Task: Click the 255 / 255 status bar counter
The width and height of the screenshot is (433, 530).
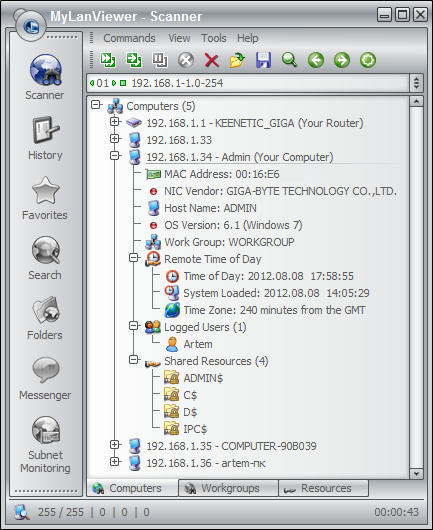Action: (61, 512)
